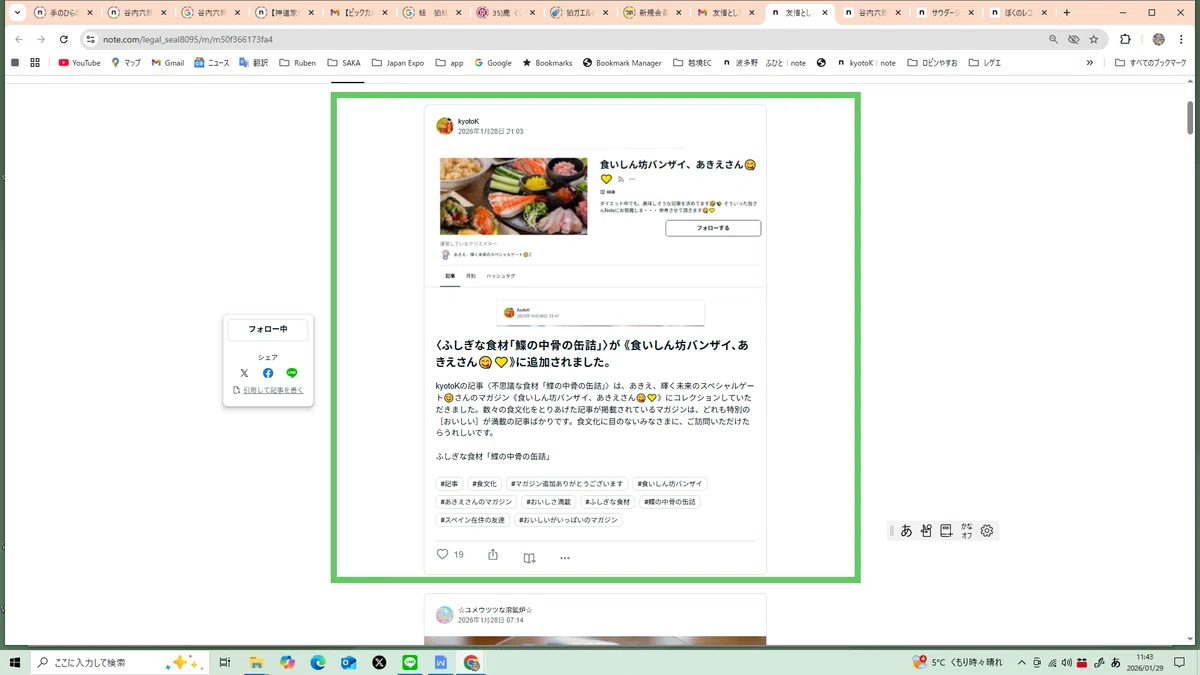Share on Facebook from the share panel
This screenshot has height=675, width=1200.
click(268, 373)
